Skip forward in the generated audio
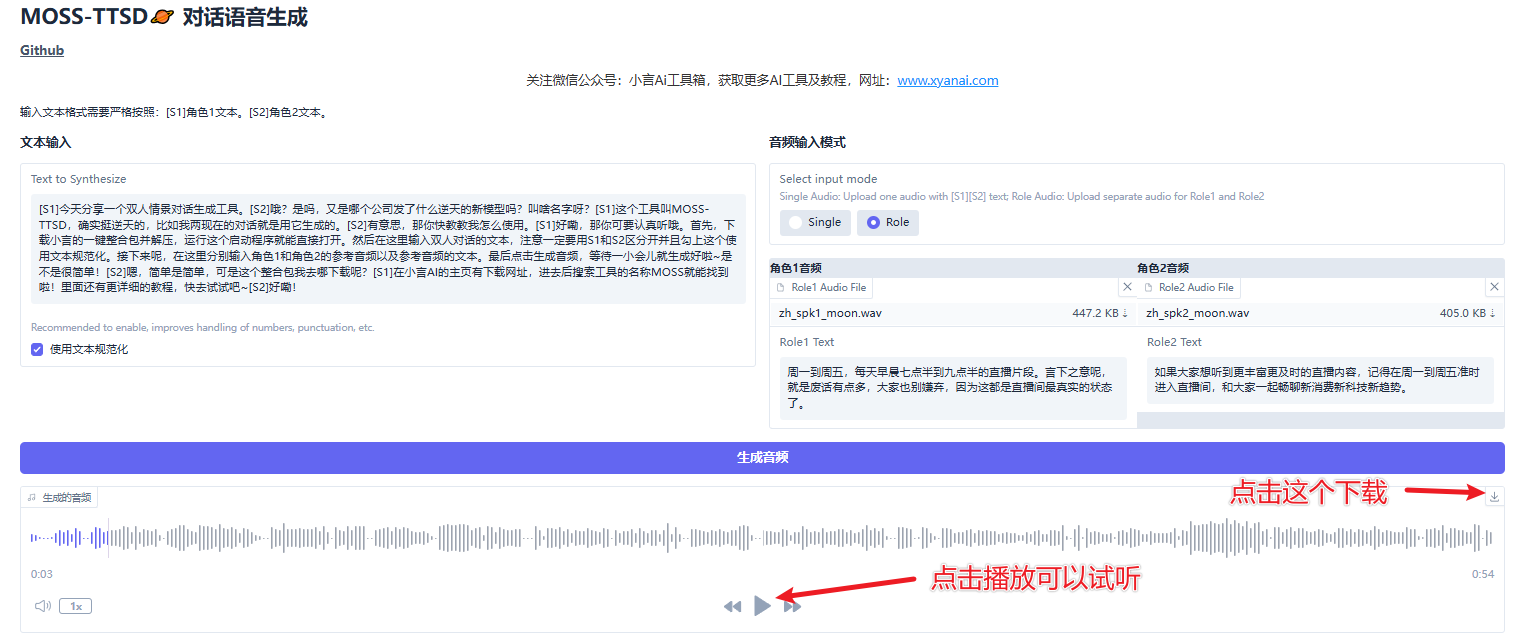Image resolution: width=1526 pixels, height=639 pixels. (x=792, y=606)
